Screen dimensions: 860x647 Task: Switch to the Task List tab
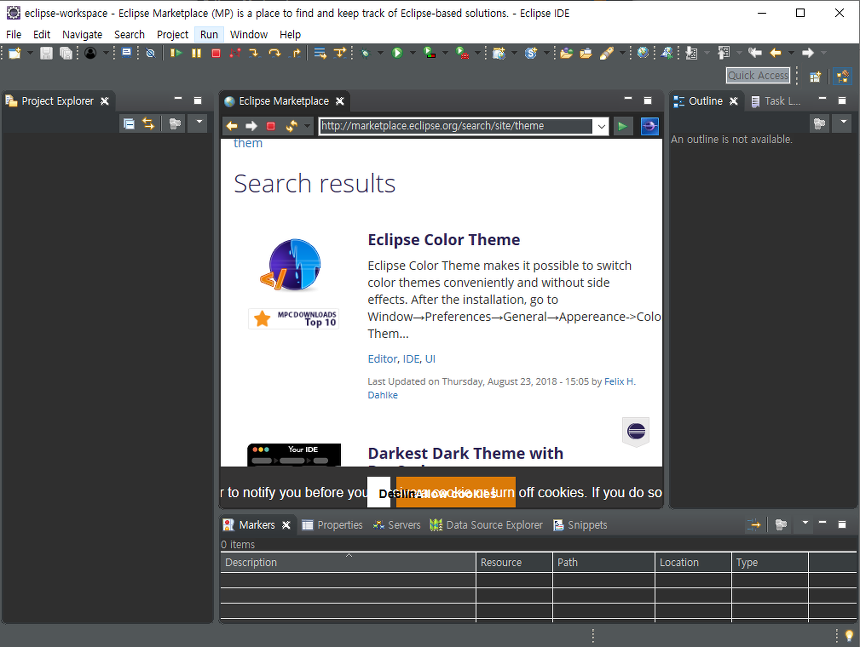click(x=776, y=101)
